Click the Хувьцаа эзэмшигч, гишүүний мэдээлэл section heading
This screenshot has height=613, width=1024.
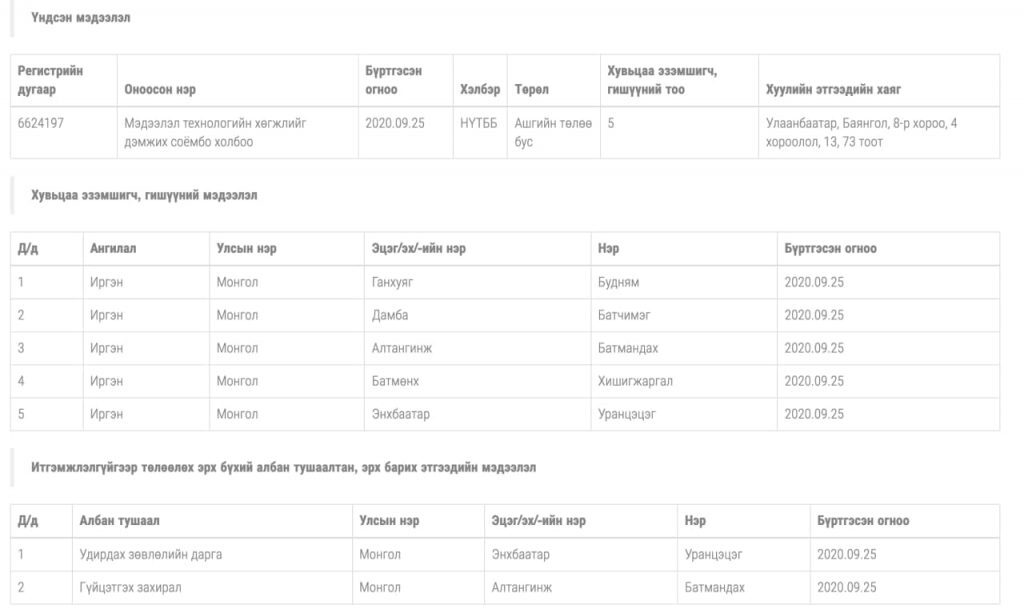coord(144,195)
